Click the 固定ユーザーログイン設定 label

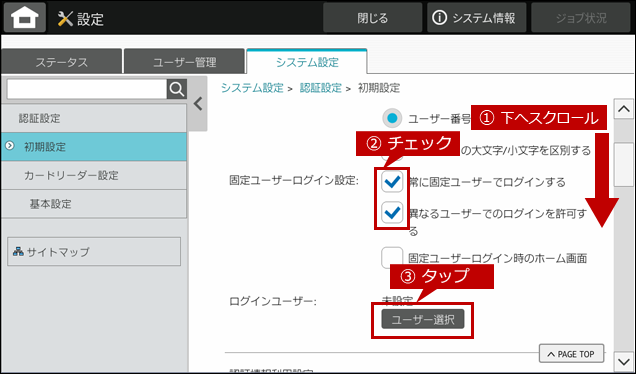294,181
